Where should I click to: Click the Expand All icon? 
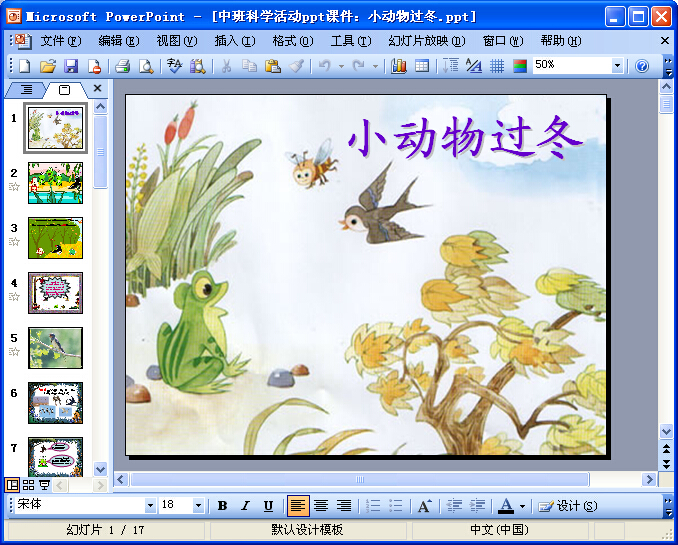point(451,66)
